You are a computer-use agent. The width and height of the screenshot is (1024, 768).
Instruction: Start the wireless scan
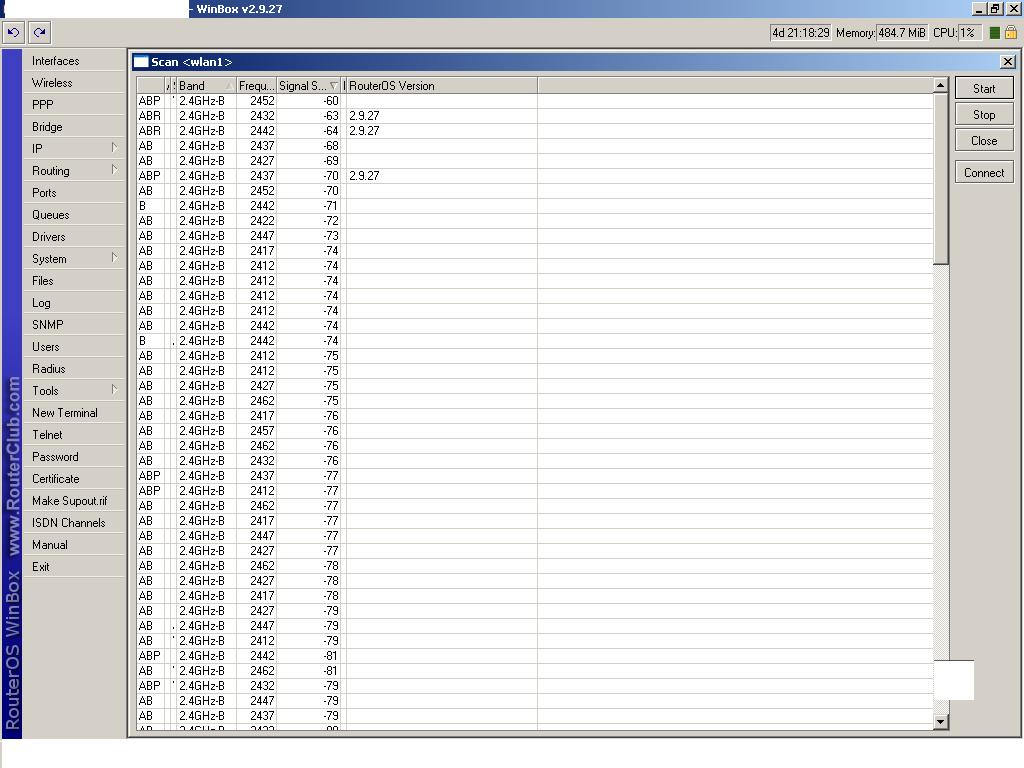pos(984,88)
